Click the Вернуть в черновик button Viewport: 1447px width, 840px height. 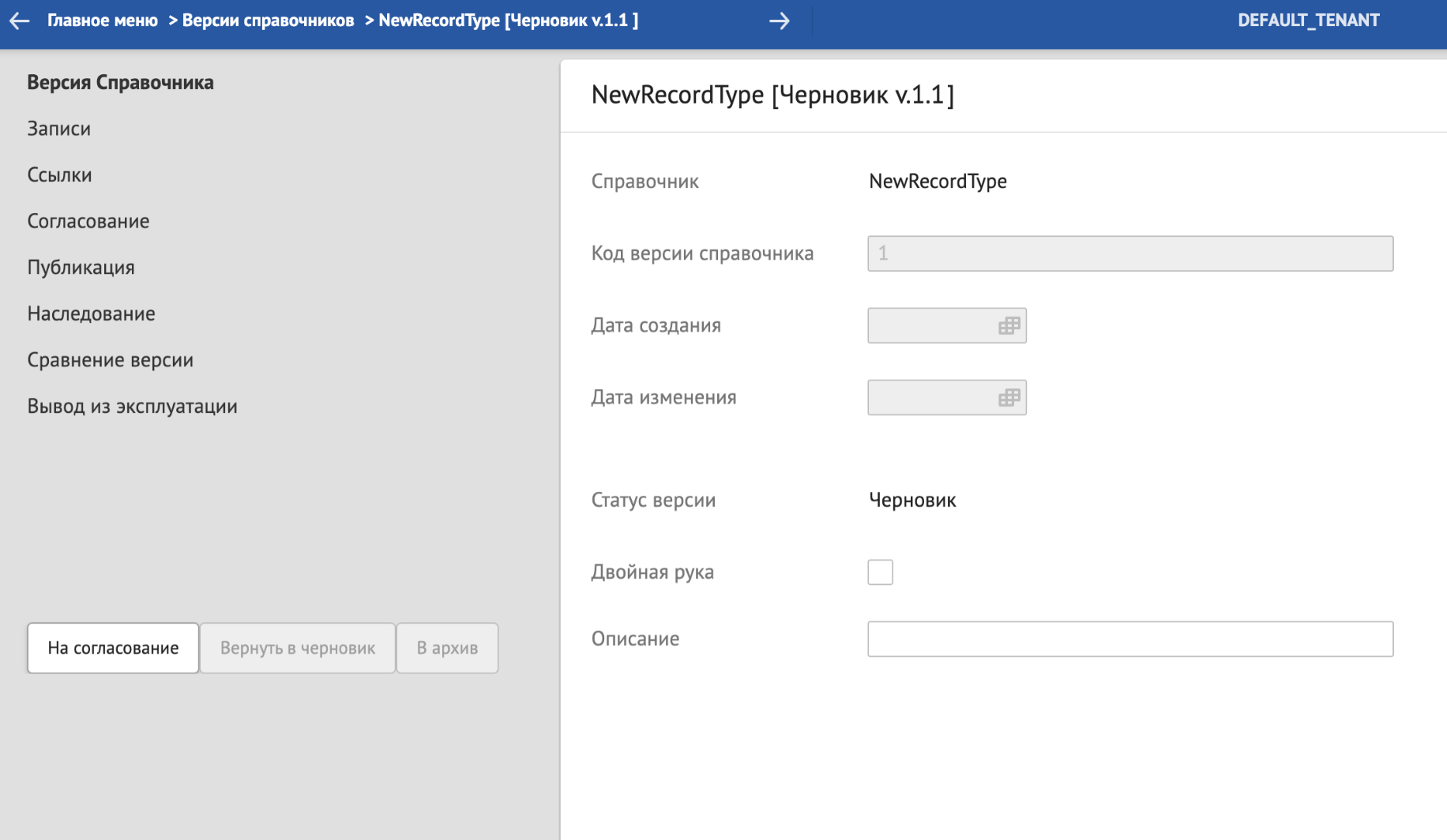(298, 648)
